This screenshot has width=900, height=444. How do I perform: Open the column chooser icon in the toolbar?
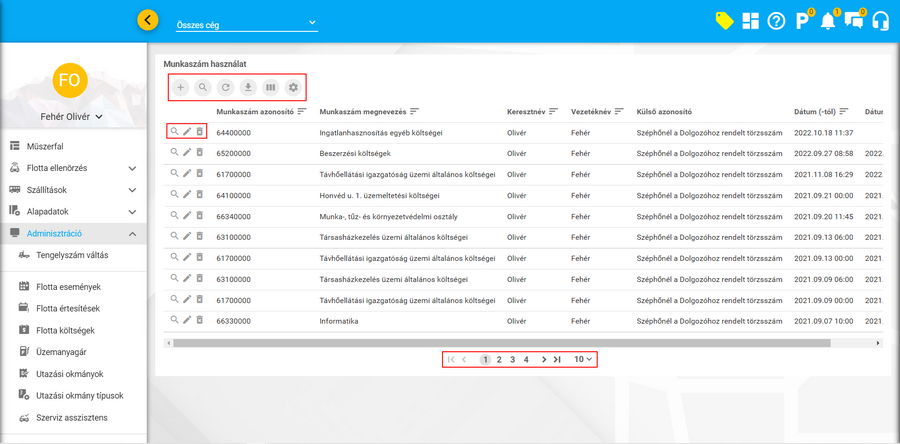[270, 88]
